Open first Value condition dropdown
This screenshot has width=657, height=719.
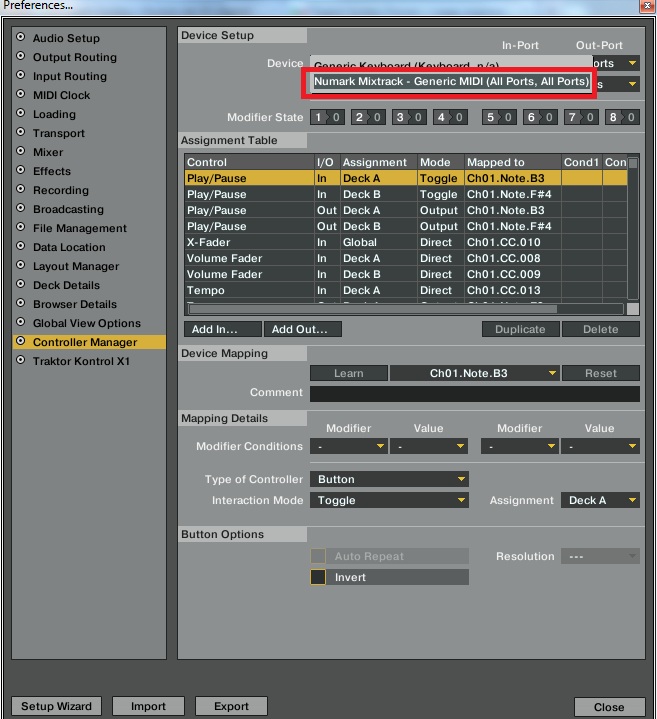click(x=429, y=446)
